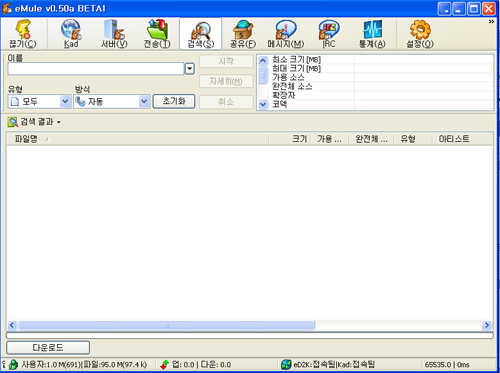The image size is (500, 373).
Task: Click the eD2K connection globe status icon
Action: click(286, 364)
